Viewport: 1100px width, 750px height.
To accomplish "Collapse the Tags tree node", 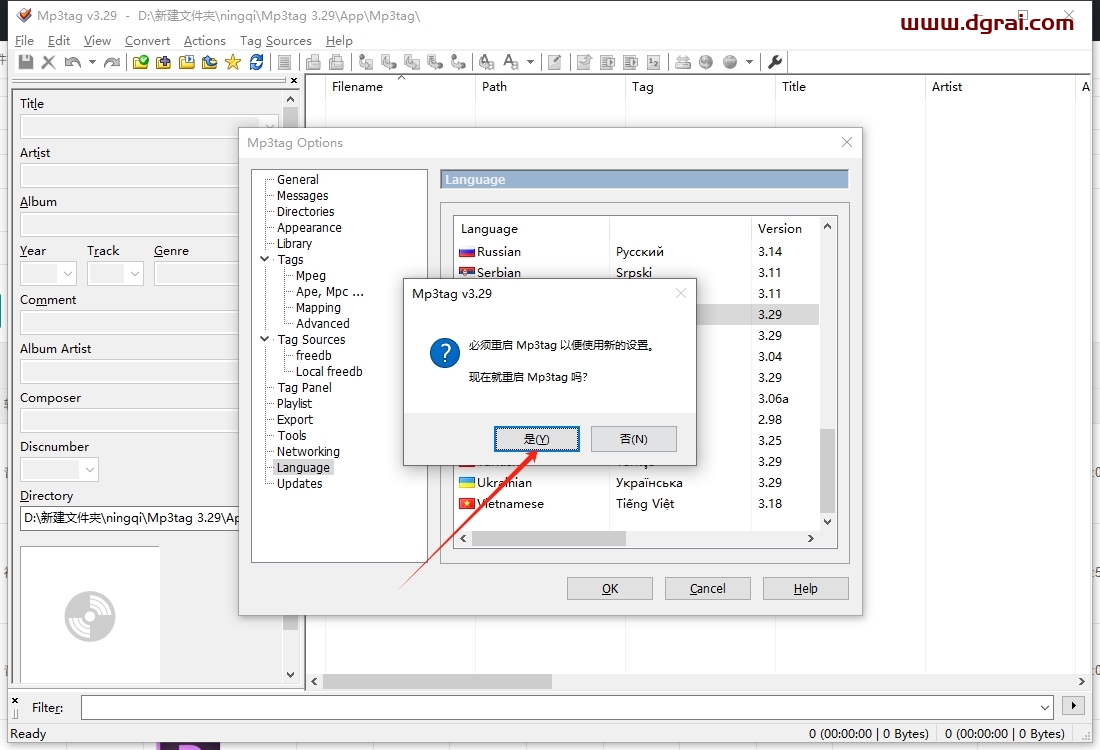I will (264, 260).
